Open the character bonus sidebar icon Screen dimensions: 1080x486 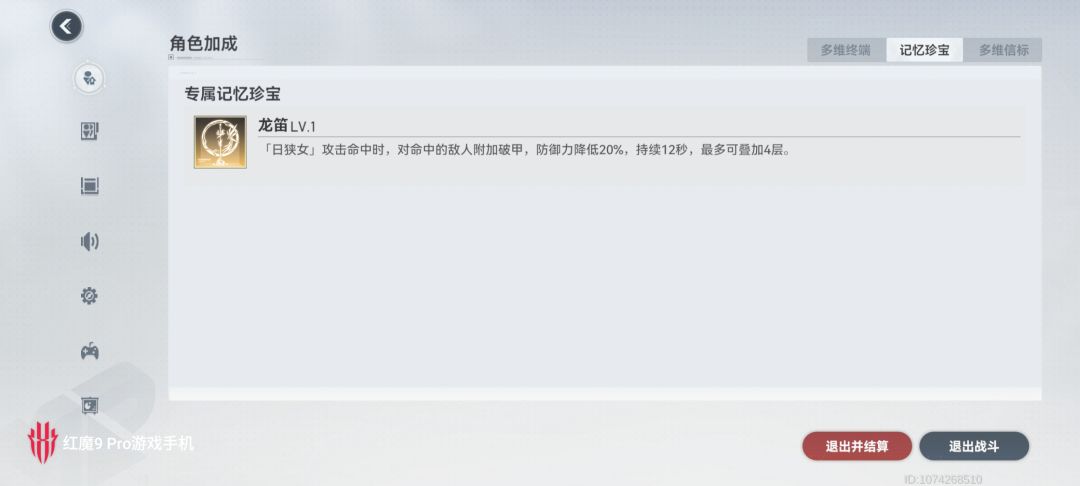(90, 78)
